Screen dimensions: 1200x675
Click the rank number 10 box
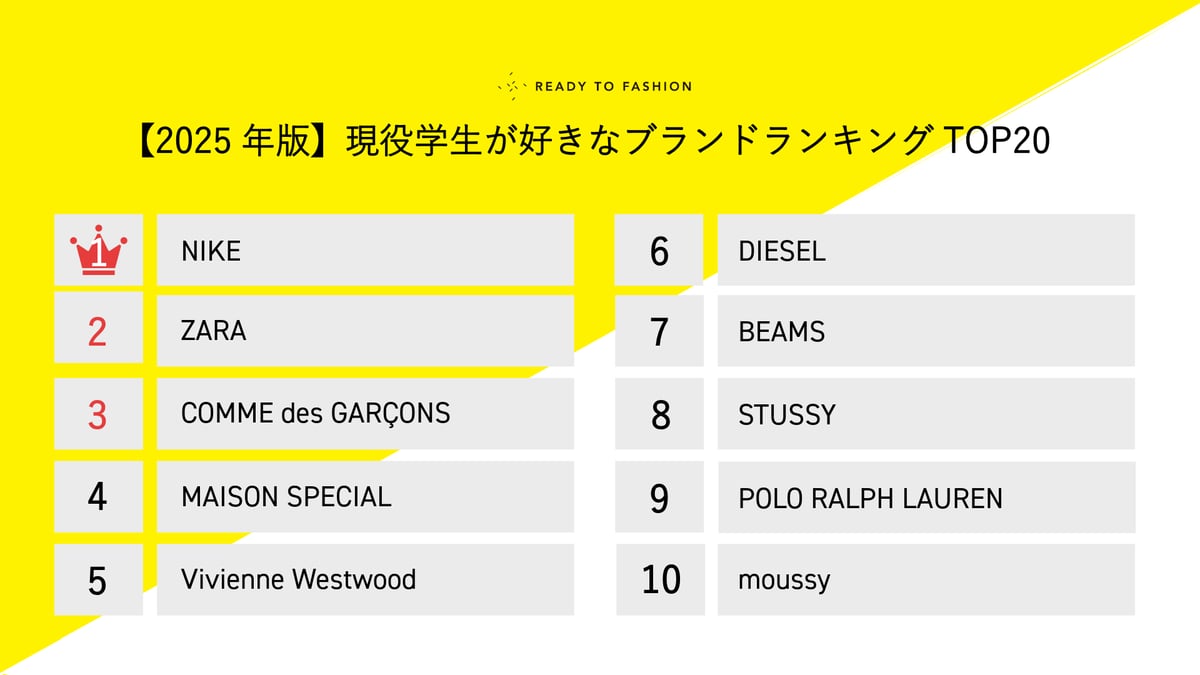tap(659, 579)
